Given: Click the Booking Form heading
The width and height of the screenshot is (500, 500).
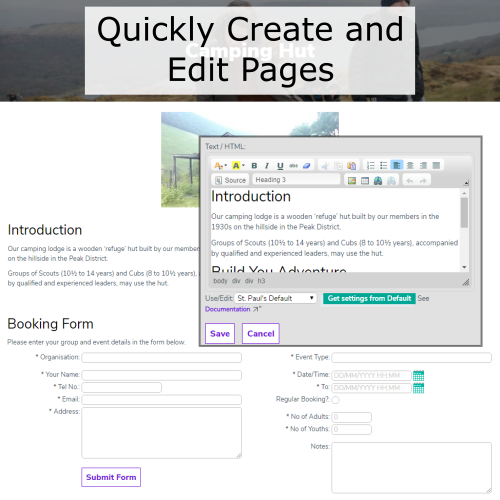Looking at the screenshot, I should 50,324.
